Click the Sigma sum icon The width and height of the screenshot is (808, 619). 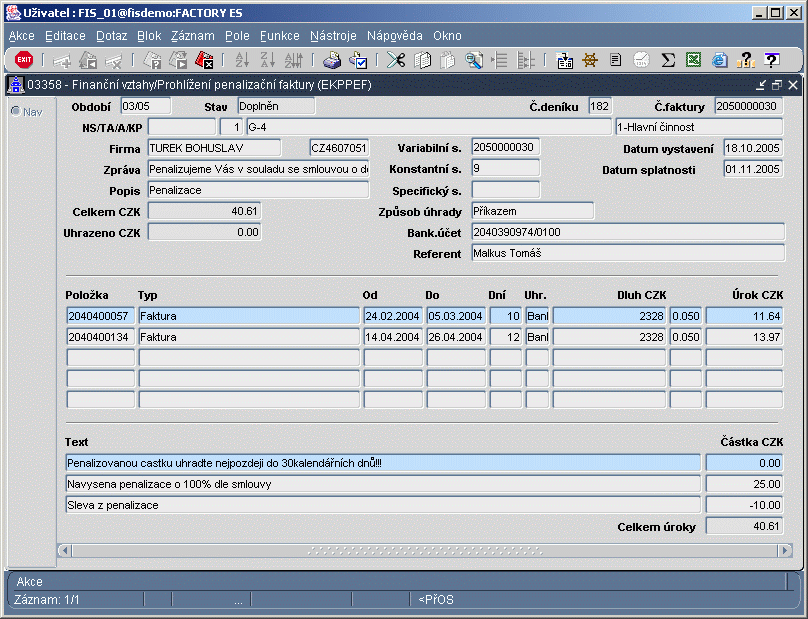tap(668, 60)
